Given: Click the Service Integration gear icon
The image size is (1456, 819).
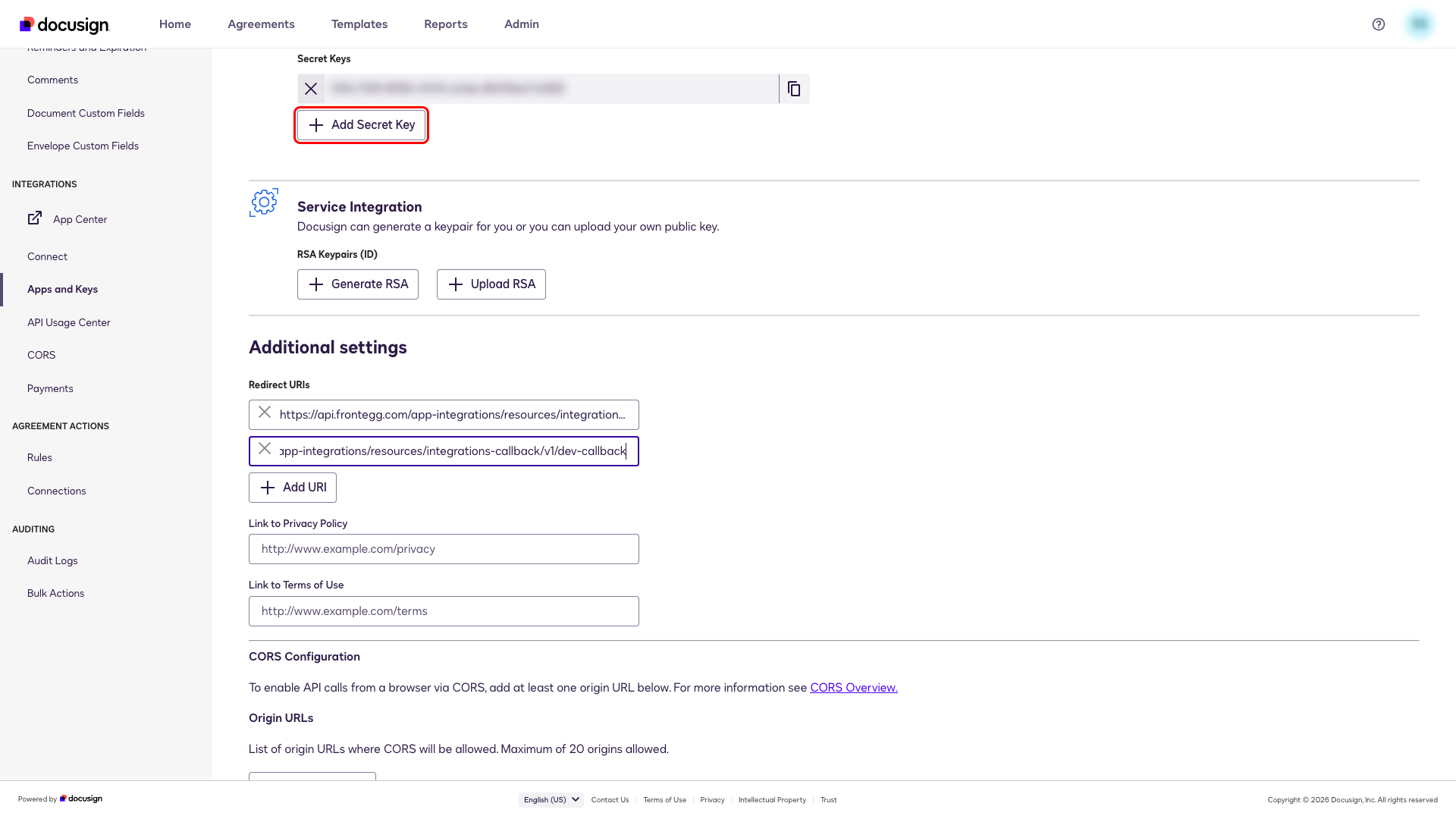Looking at the screenshot, I should pyautogui.click(x=264, y=202).
